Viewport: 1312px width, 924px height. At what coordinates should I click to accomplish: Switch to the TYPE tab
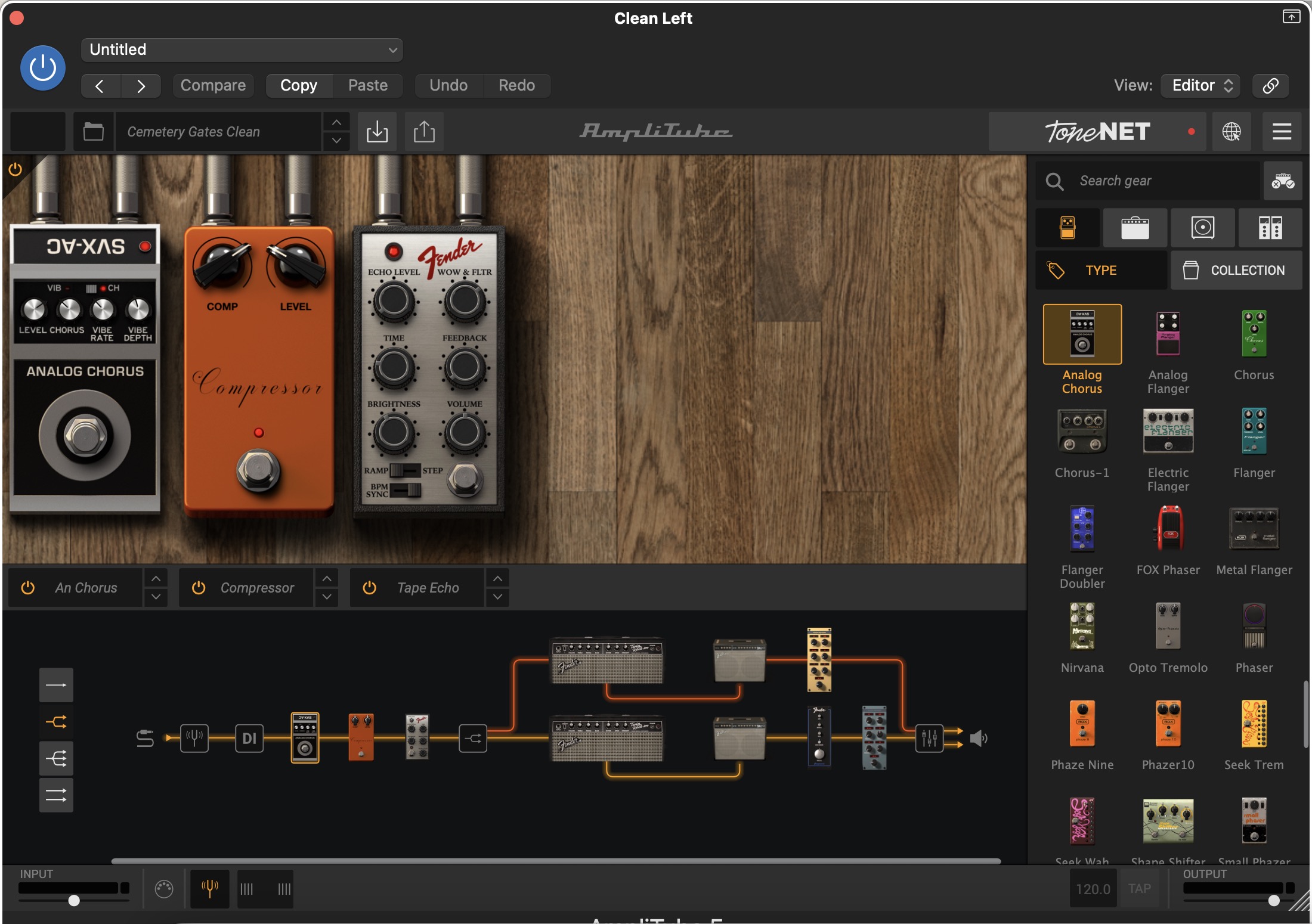[x=1101, y=271]
